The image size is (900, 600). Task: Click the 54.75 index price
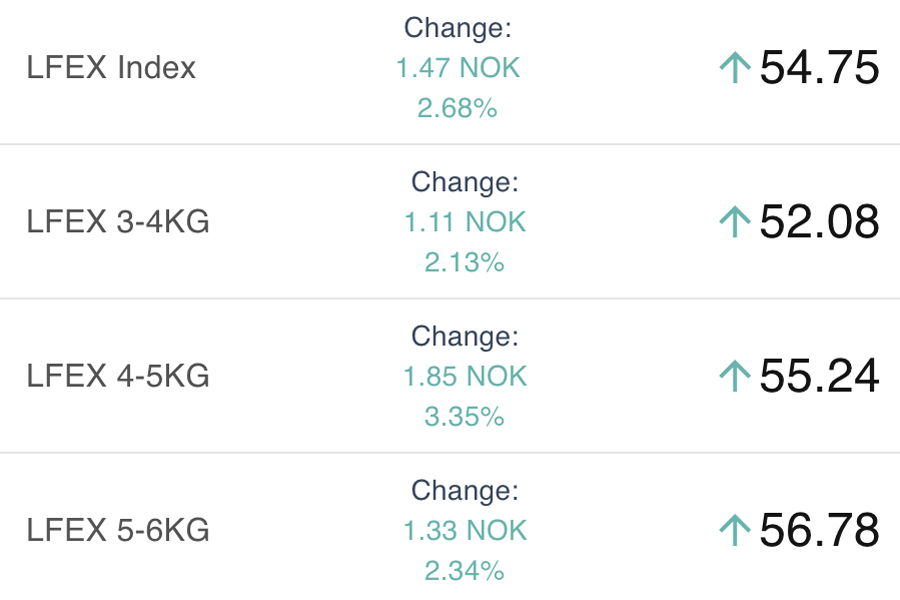[x=819, y=68]
